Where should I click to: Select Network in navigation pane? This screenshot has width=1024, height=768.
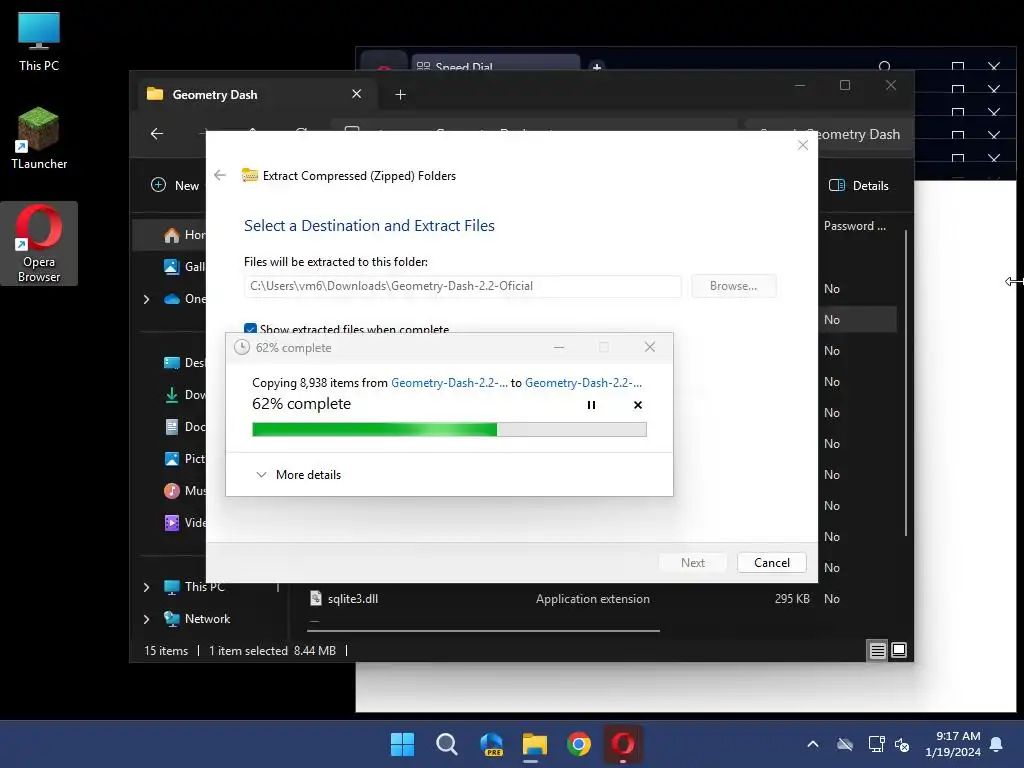click(197, 618)
